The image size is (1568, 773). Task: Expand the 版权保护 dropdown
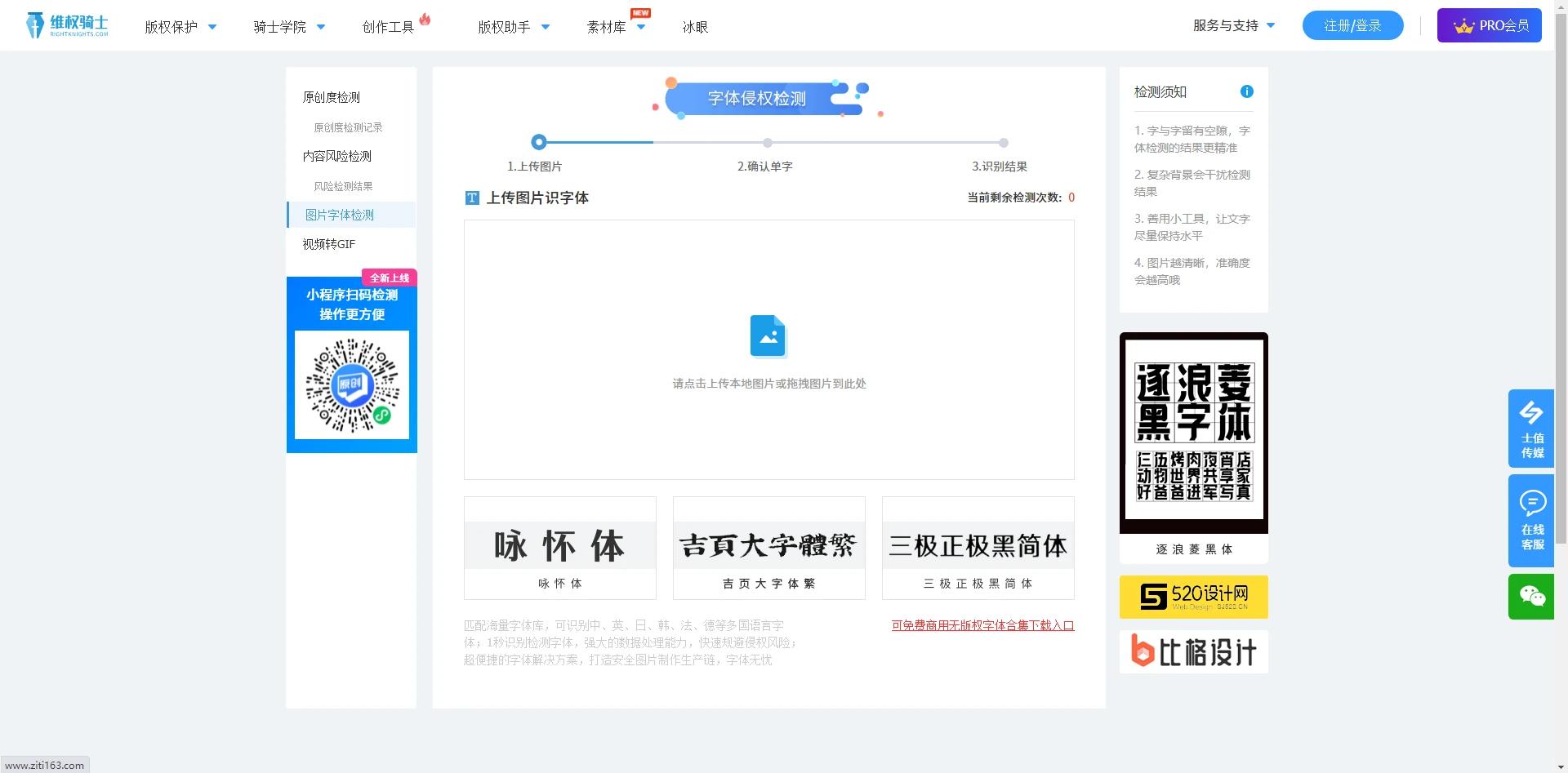tap(181, 26)
